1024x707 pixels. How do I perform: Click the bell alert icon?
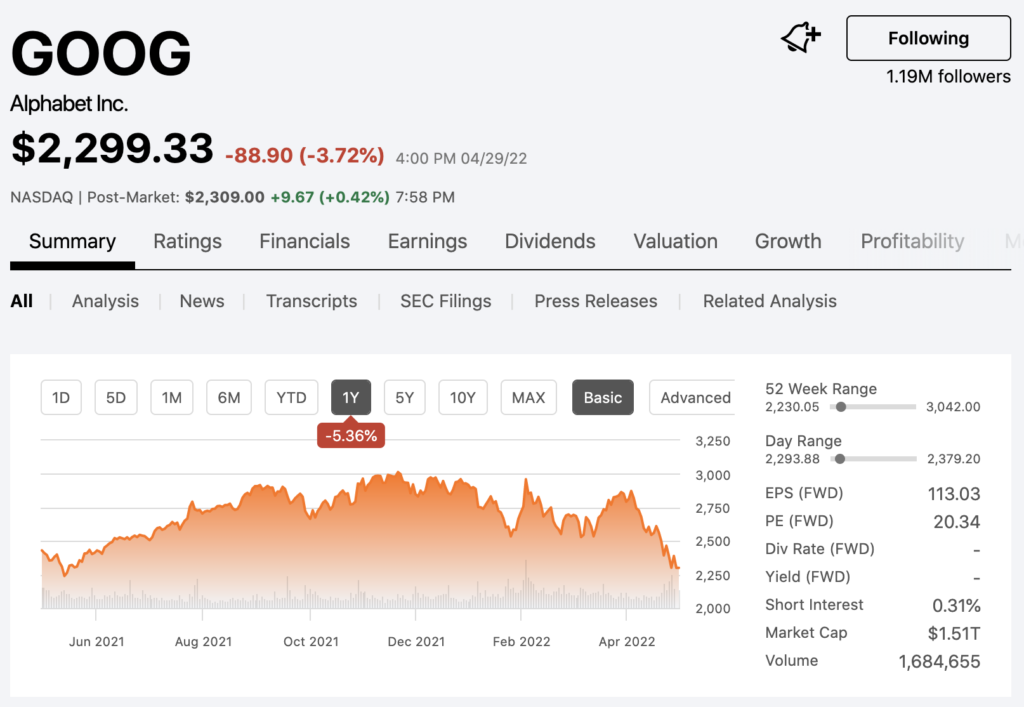click(801, 38)
